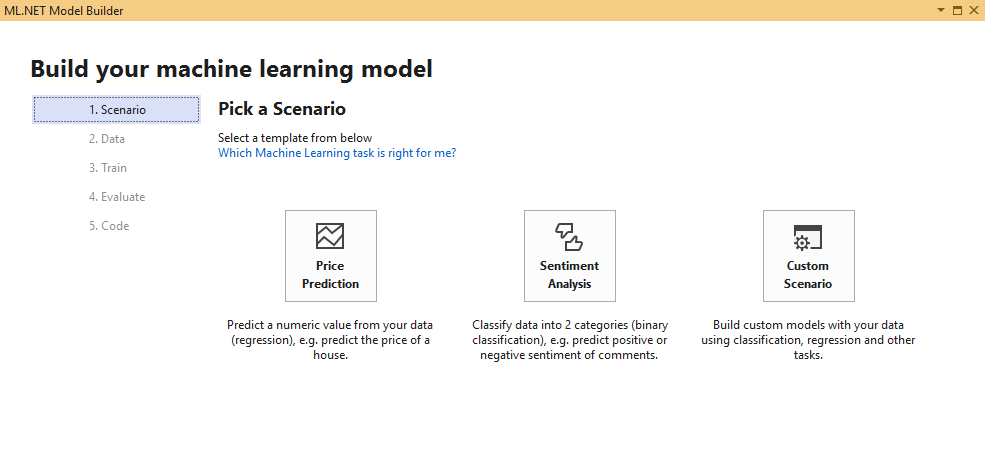Click the 'Pick a Scenario' heading
The image size is (985, 460).
pos(282,109)
